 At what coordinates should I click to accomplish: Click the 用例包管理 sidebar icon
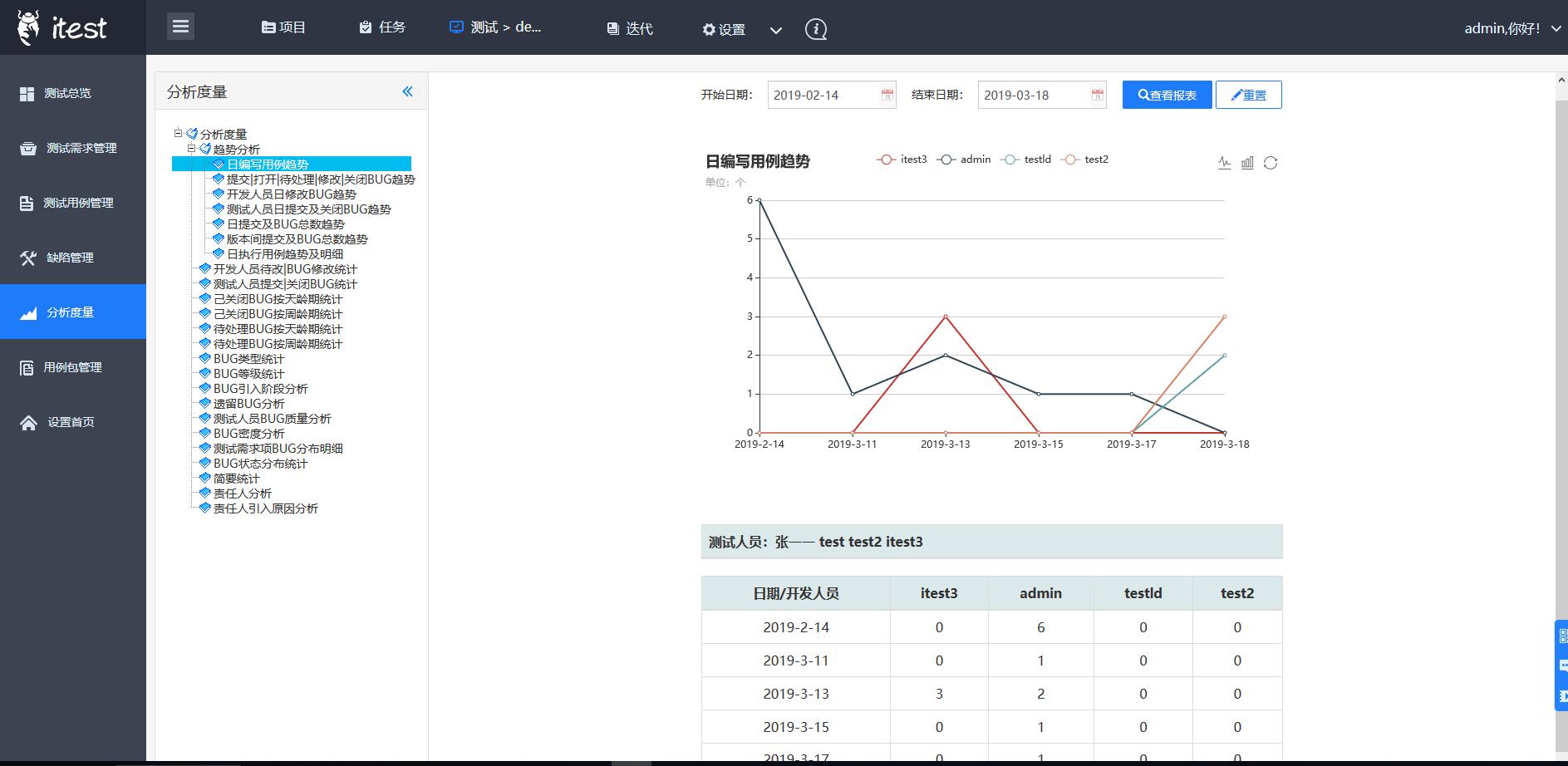[x=27, y=368]
